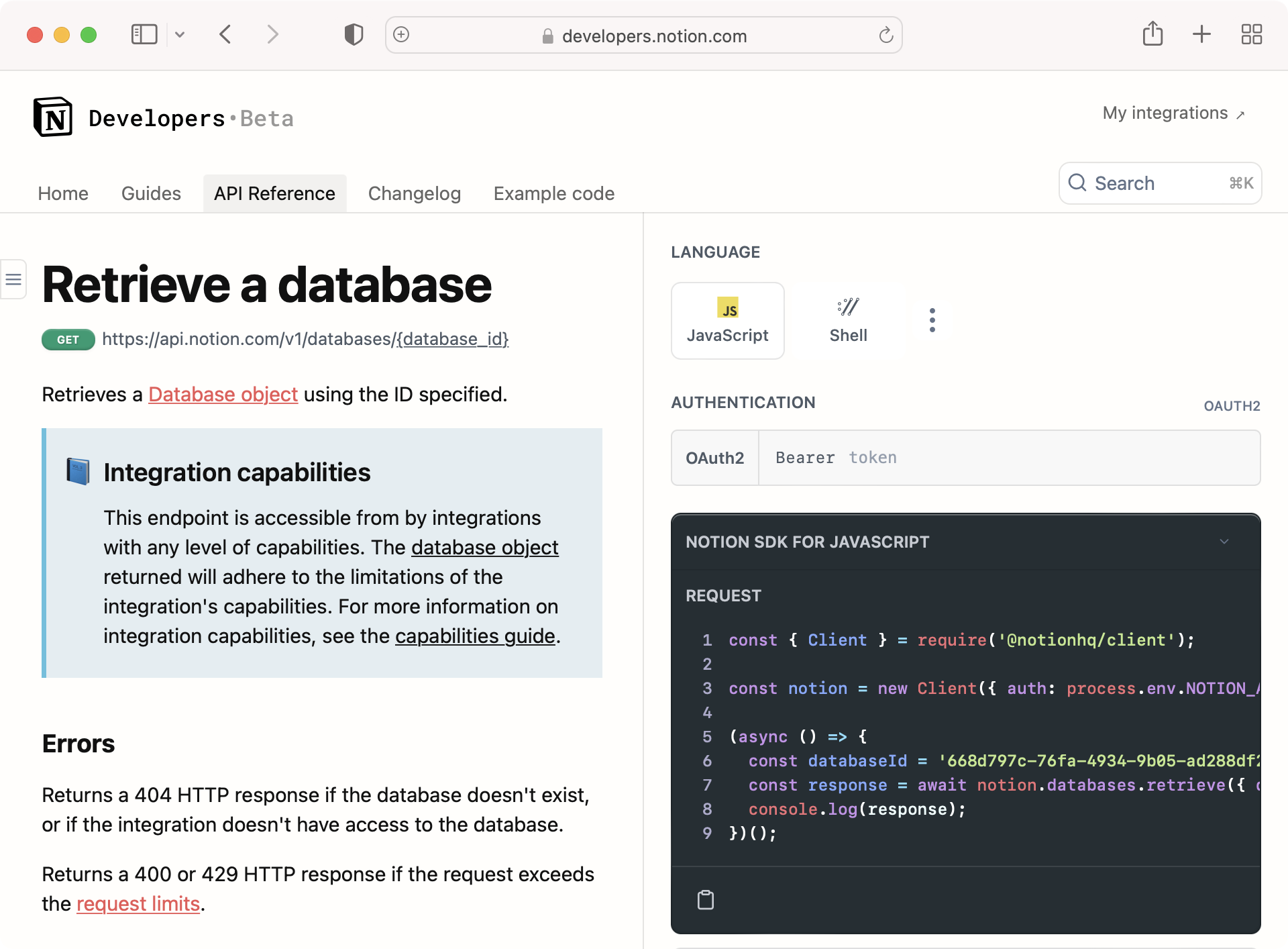Click the Bearer token input field
The height and width of the screenshot is (949, 1288).
(x=1009, y=458)
